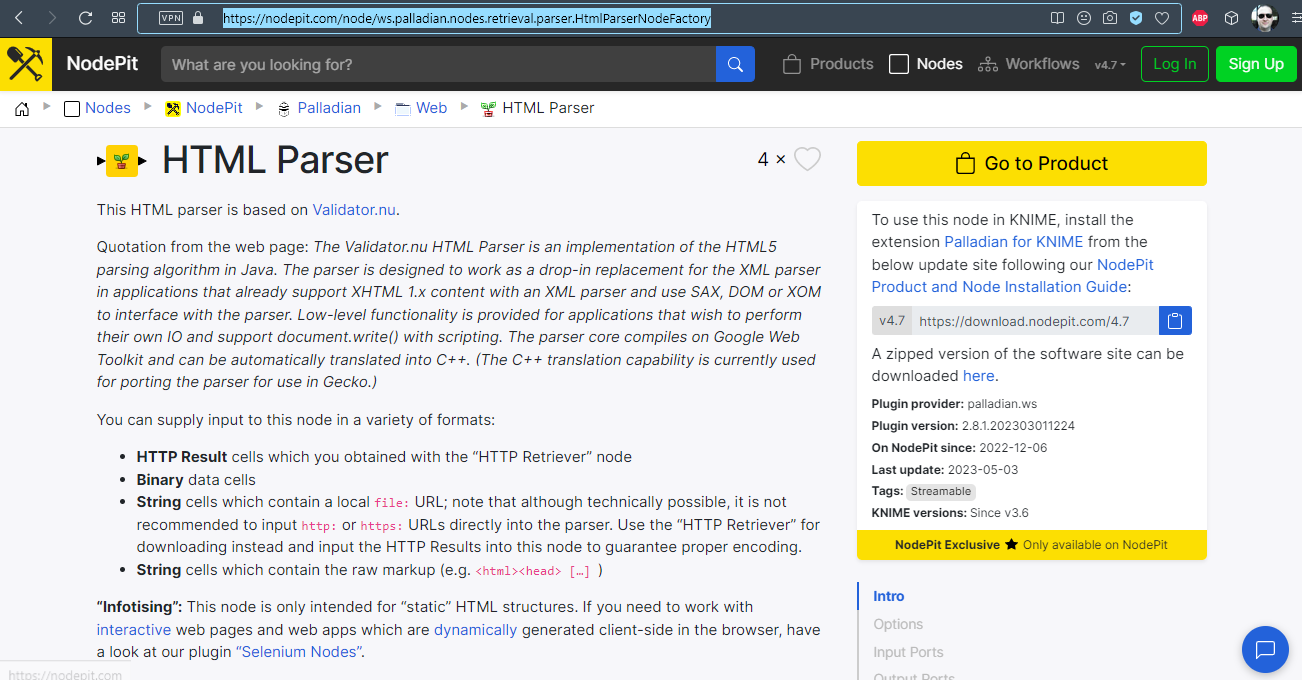Viewport: 1302px width, 680px height.
Task: Go to home via breadcrumb house icon
Action: 22,109
